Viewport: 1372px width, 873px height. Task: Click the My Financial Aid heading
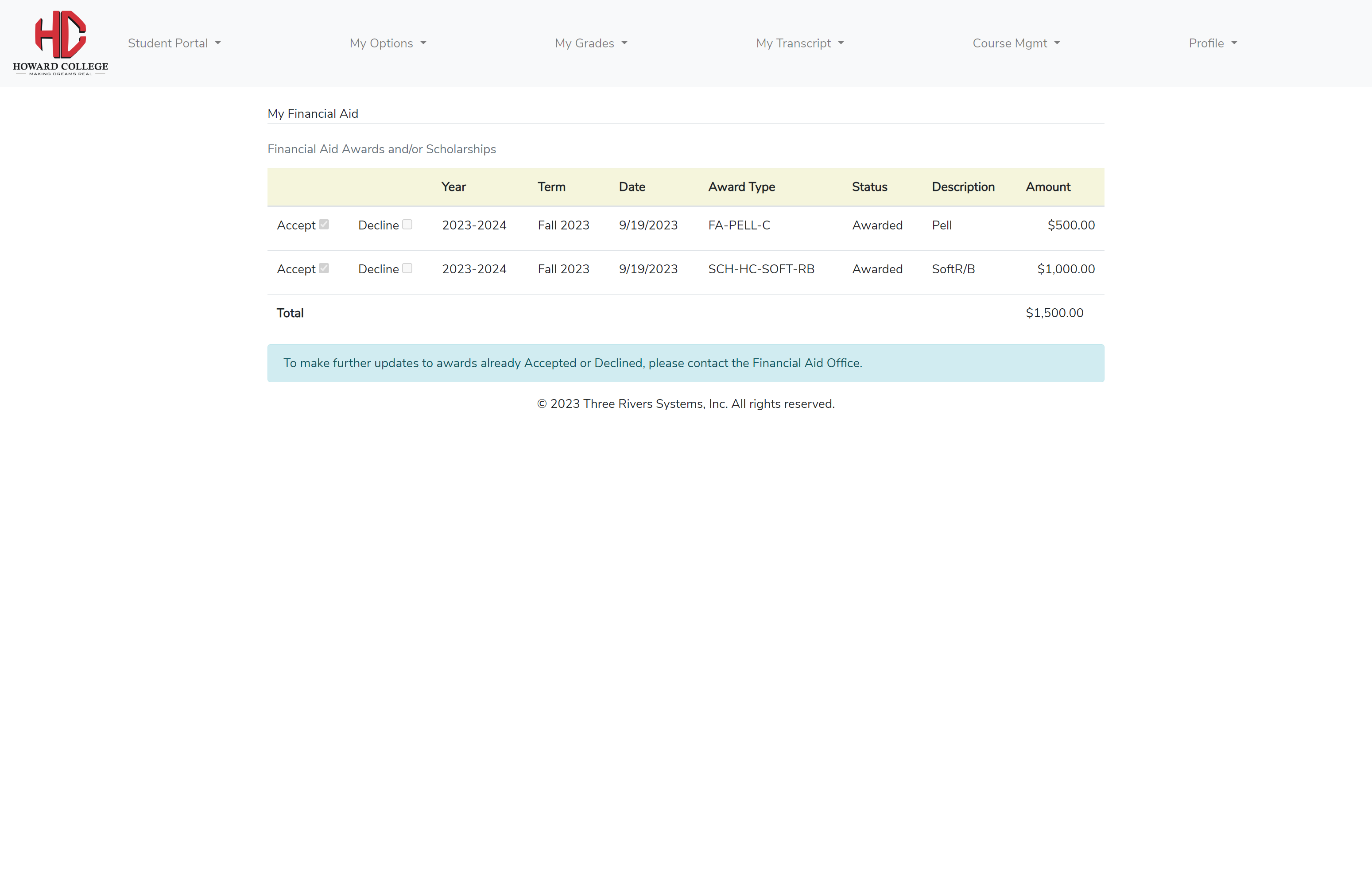(313, 114)
